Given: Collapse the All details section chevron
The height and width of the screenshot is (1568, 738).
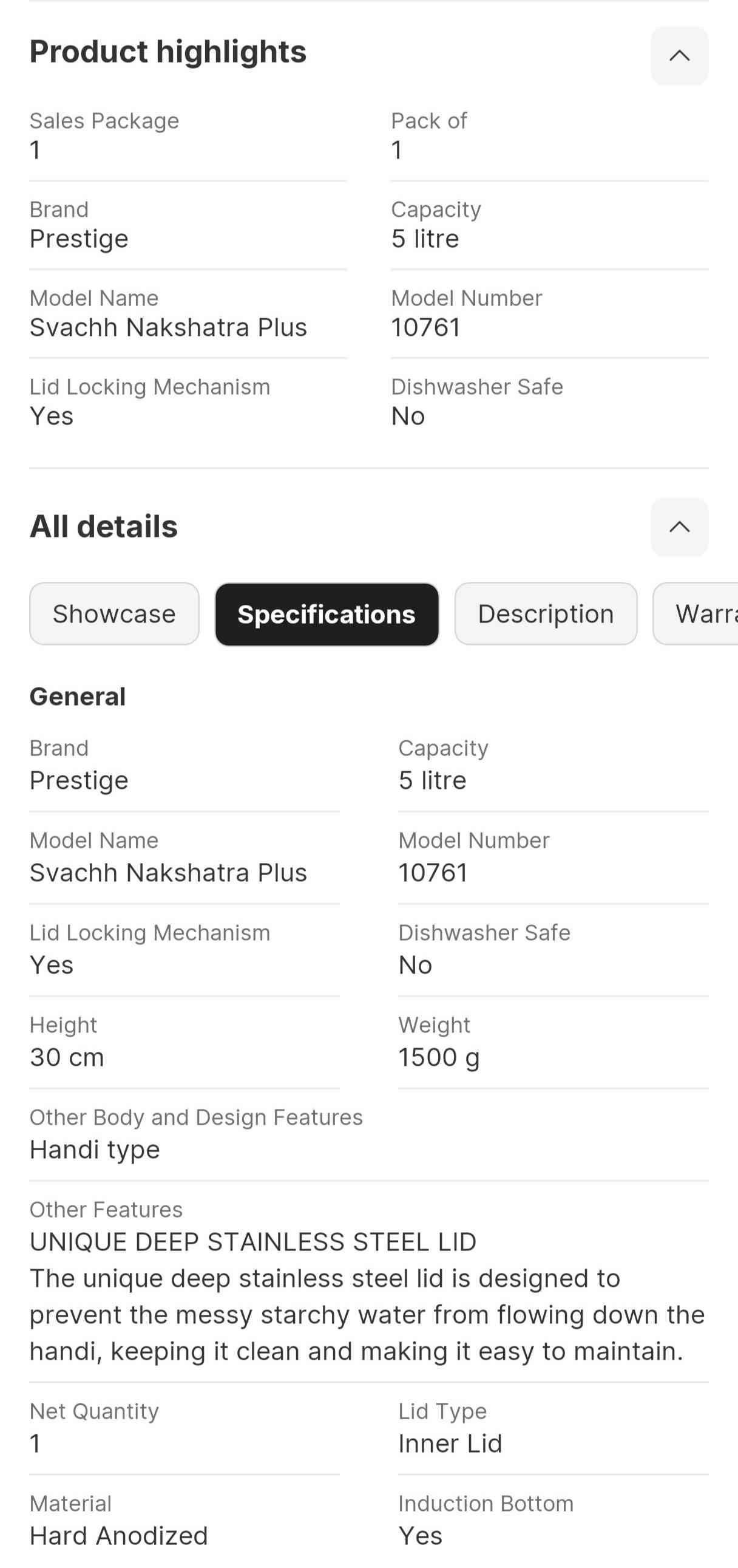Looking at the screenshot, I should pyautogui.click(x=679, y=527).
